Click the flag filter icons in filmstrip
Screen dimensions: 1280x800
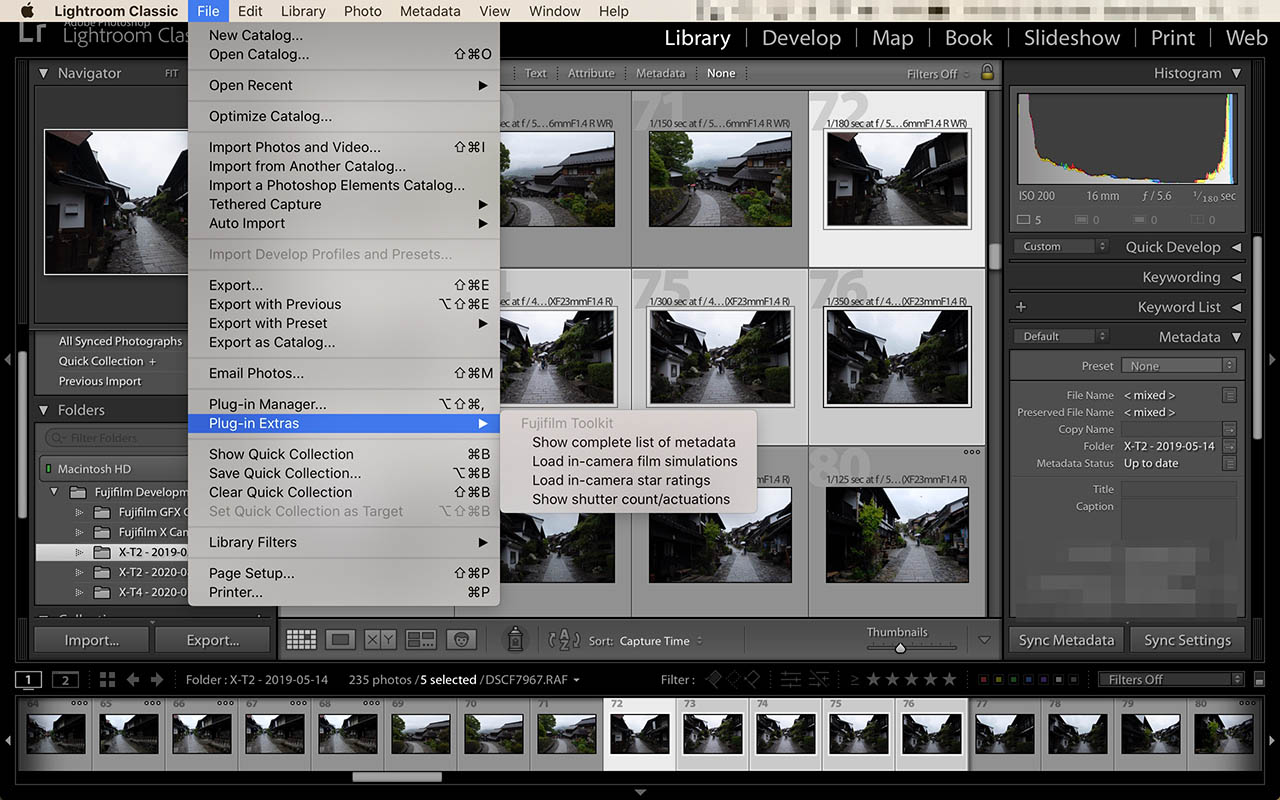click(x=733, y=680)
